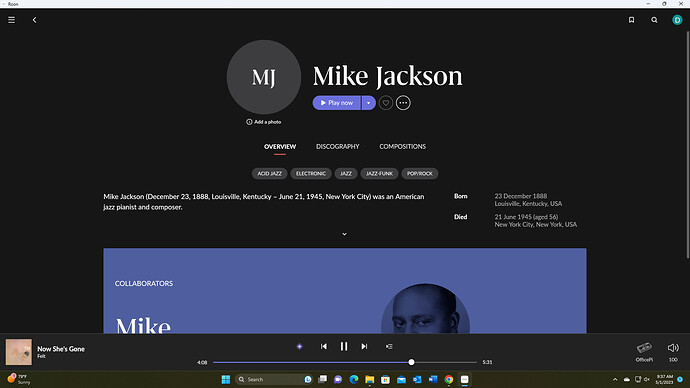Open search with the magnifier icon

654,20
